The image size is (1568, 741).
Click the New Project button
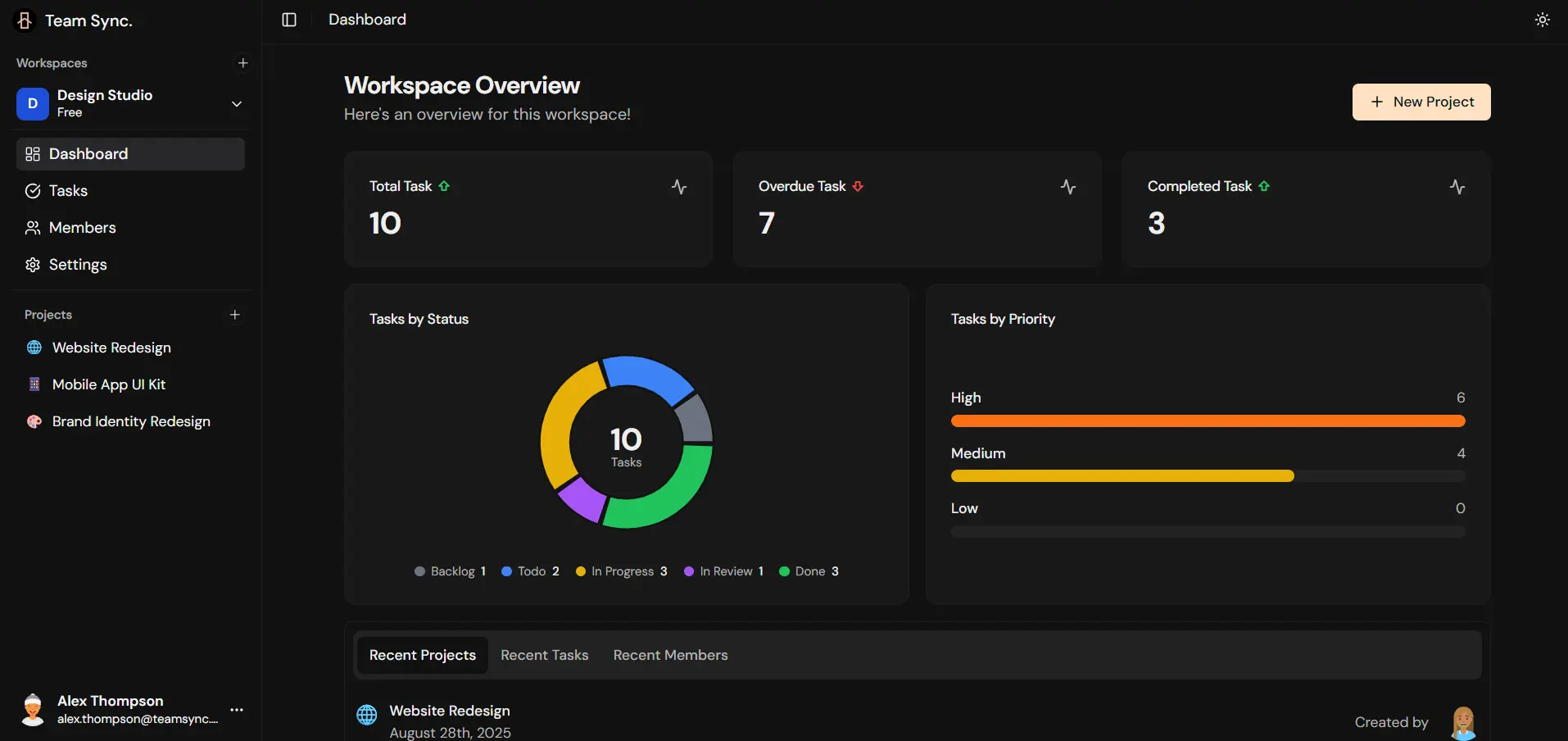coord(1421,102)
